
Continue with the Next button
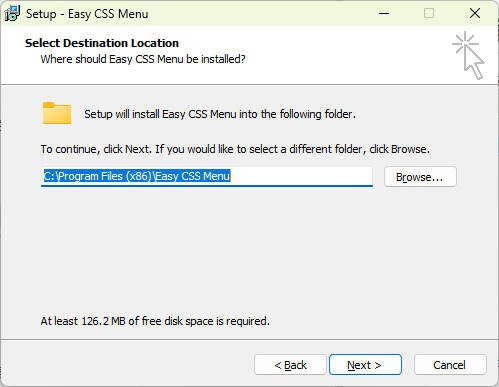pos(365,365)
